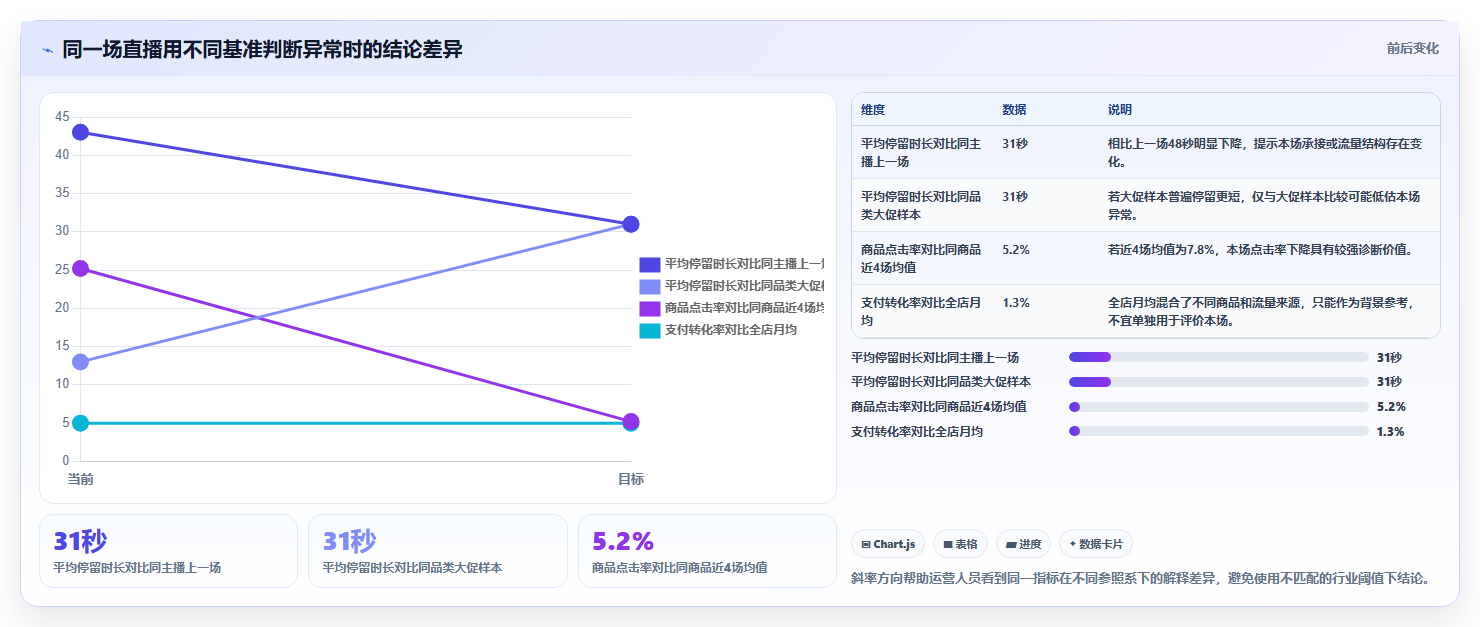Click the lightning icon beside the title
The height and width of the screenshot is (627, 1480).
tap(48, 50)
